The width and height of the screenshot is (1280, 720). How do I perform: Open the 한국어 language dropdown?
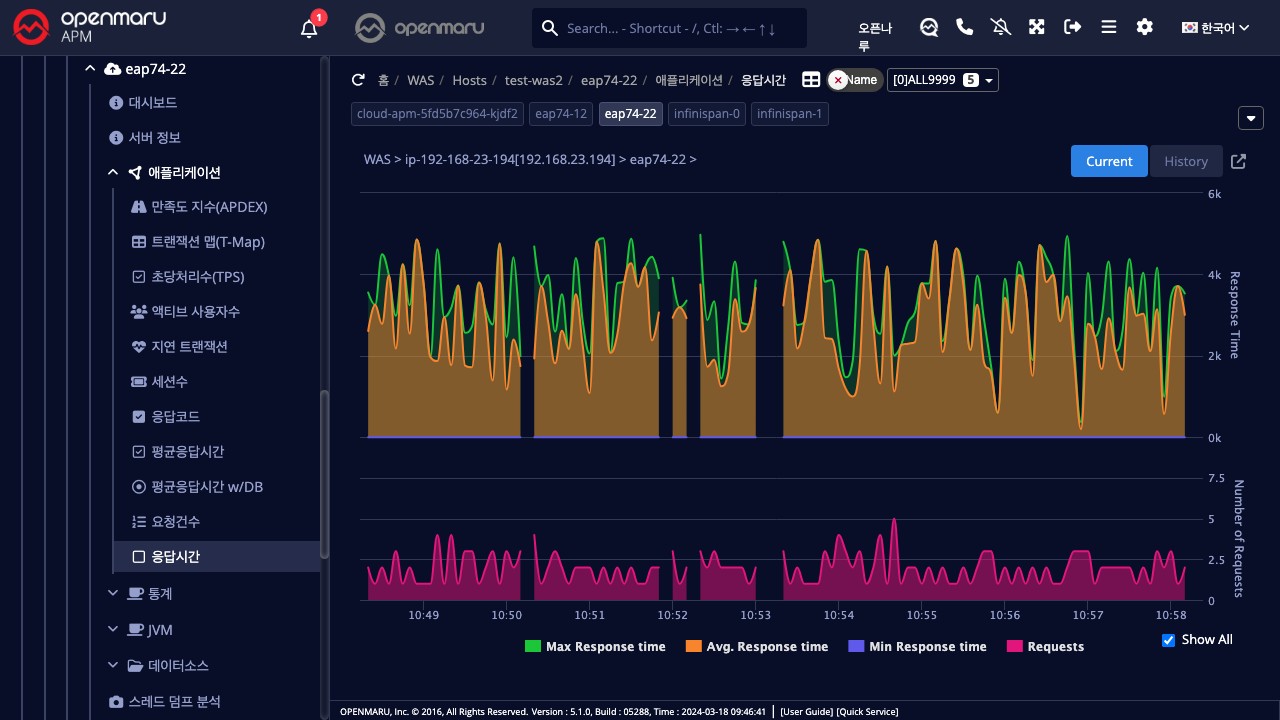tap(1216, 28)
